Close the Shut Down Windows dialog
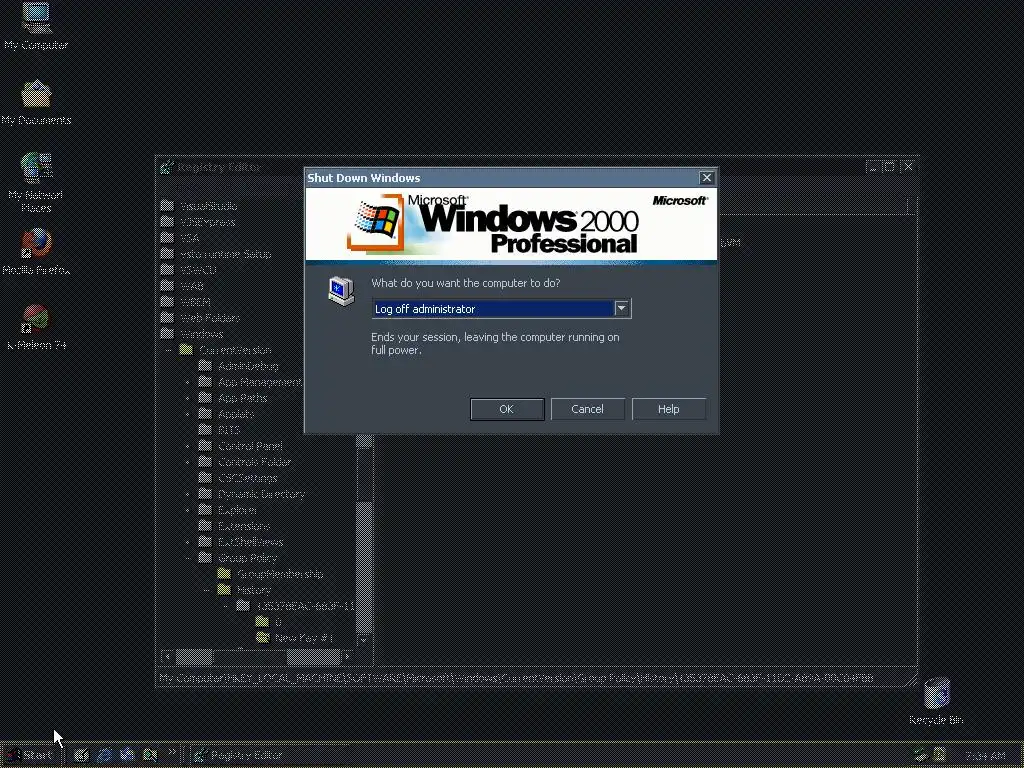The width and height of the screenshot is (1024, 768). click(x=707, y=178)
